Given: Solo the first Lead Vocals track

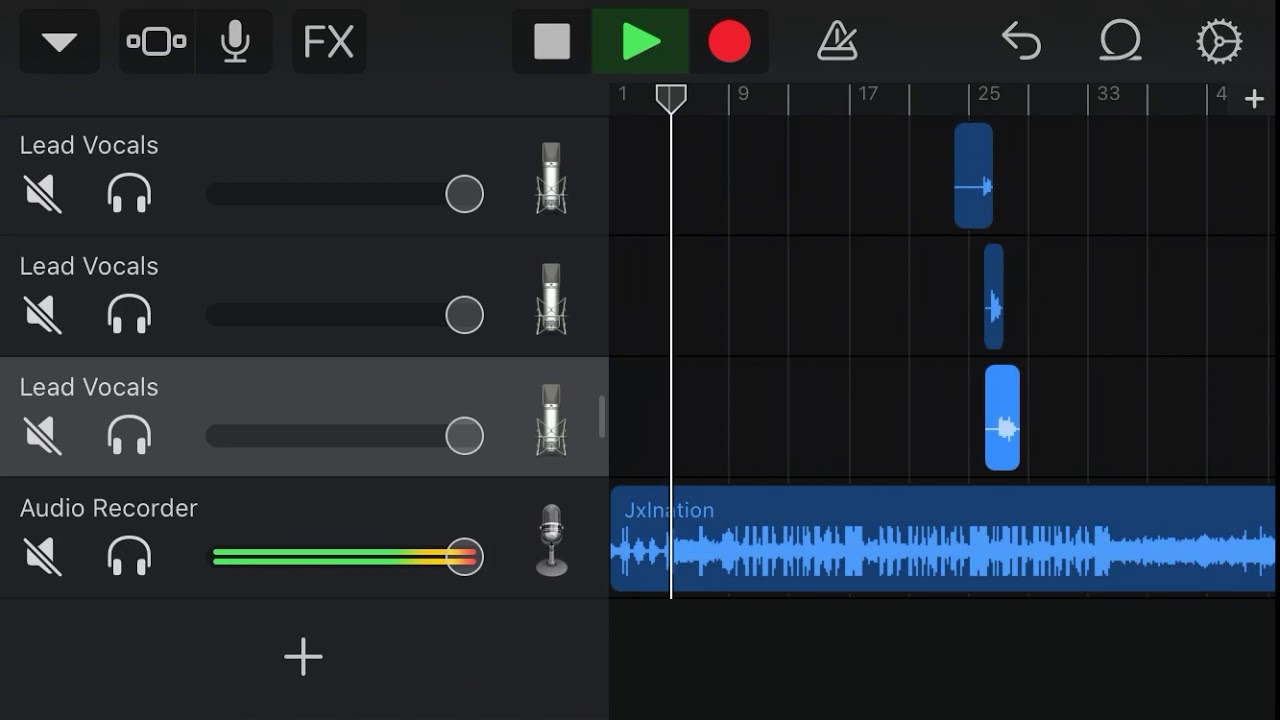Looking at the screenshot, I should click(x=129, y=193).
